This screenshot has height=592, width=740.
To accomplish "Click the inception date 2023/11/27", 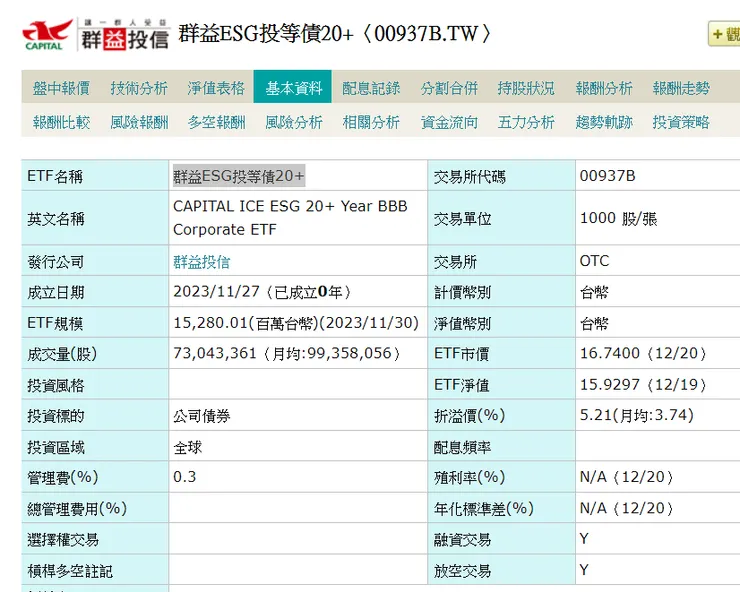I will click(217, 292).
